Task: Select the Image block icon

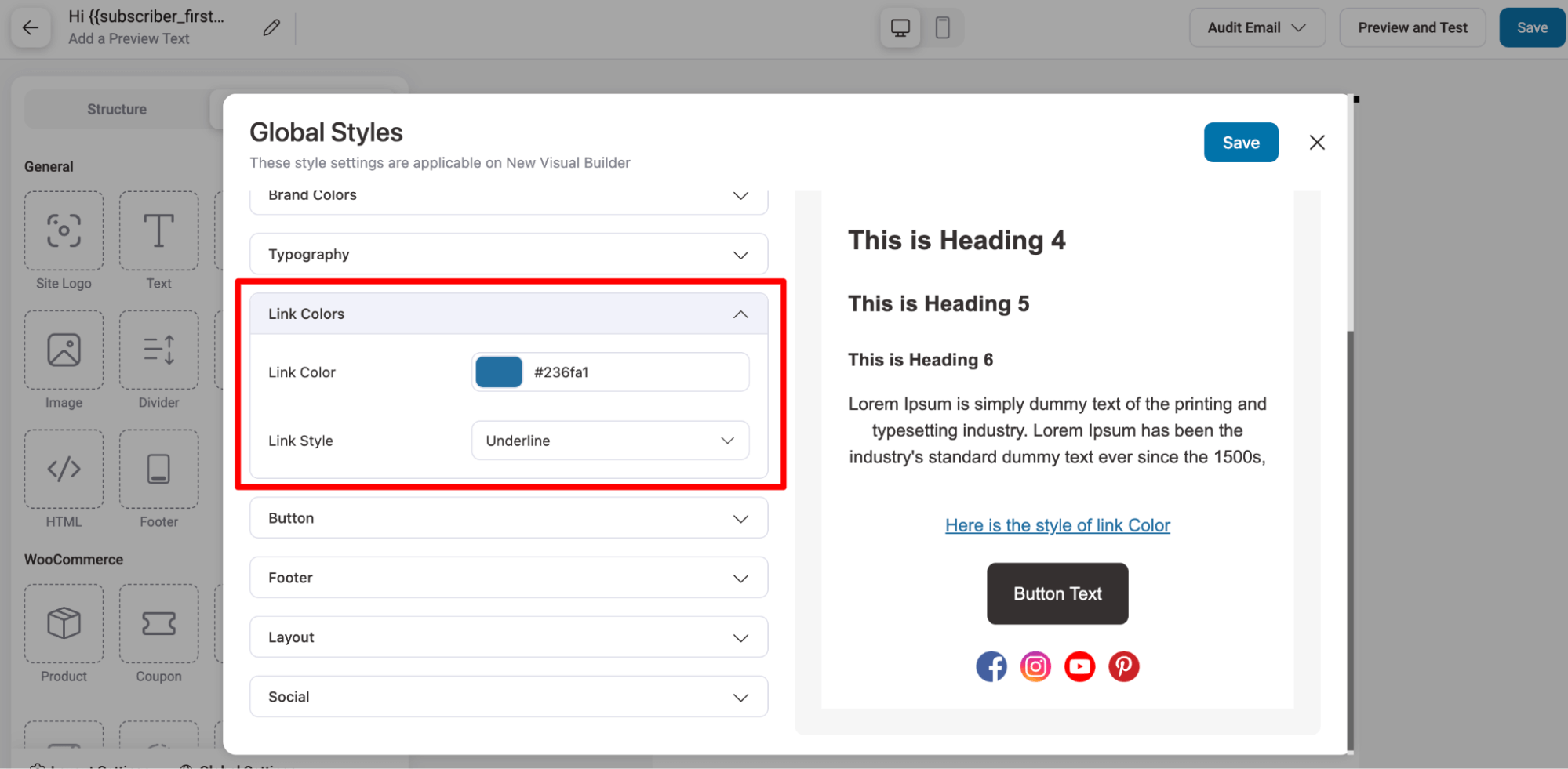Action: coord(64,350)
